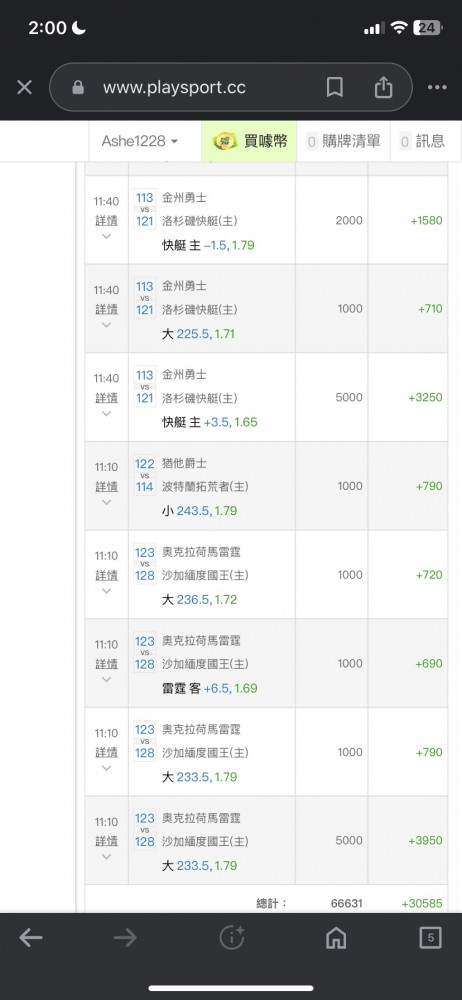This screenshot has width=462, height=1000.
Task: Open the 購牌清單 tab
Action: [x=343, y=141]
